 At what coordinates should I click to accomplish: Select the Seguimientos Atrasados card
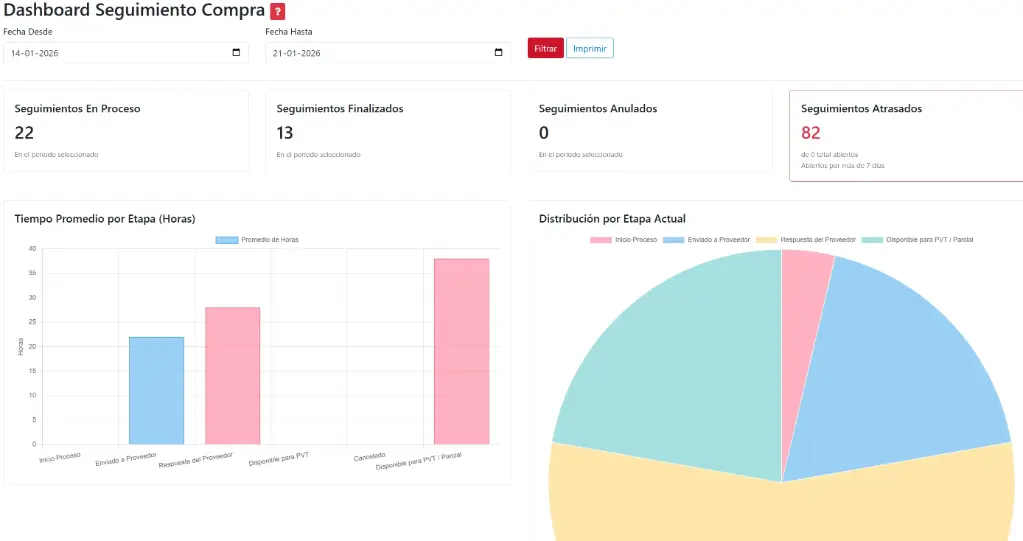tap(905, 135)
